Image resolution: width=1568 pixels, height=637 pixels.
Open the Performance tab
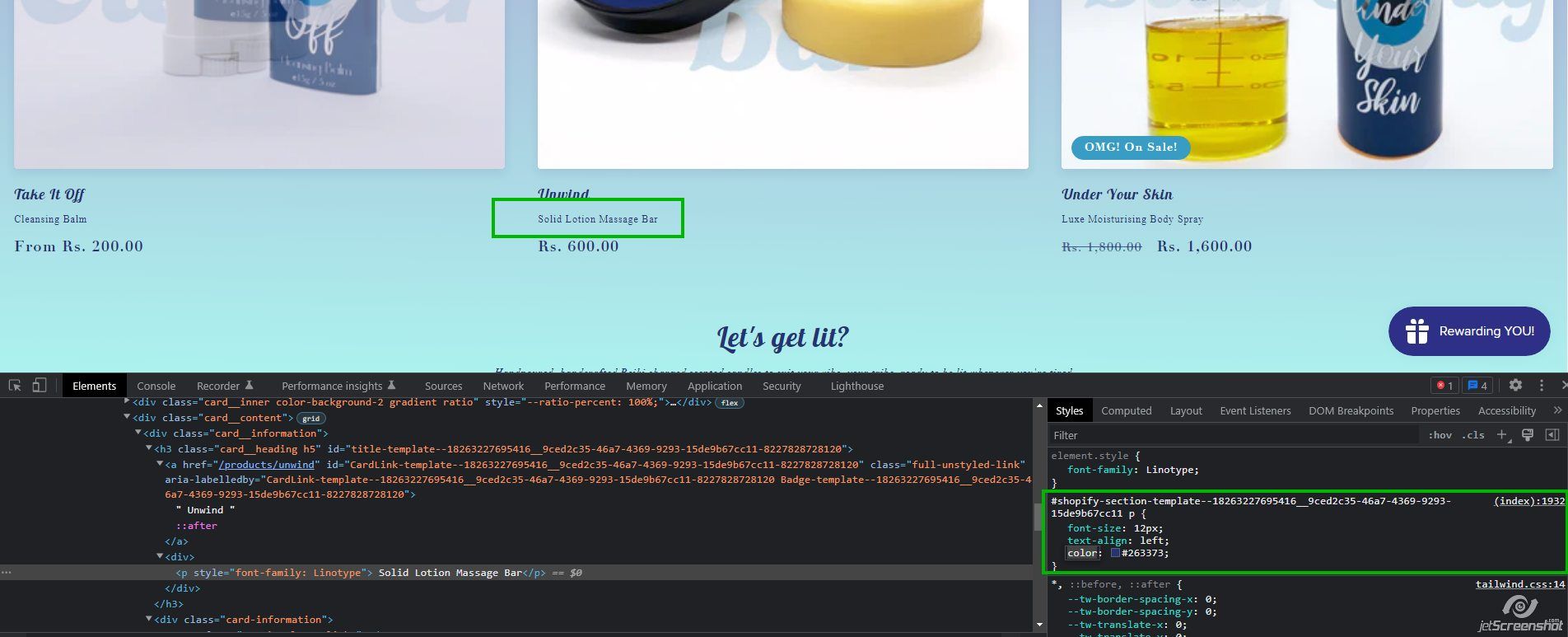575,386
